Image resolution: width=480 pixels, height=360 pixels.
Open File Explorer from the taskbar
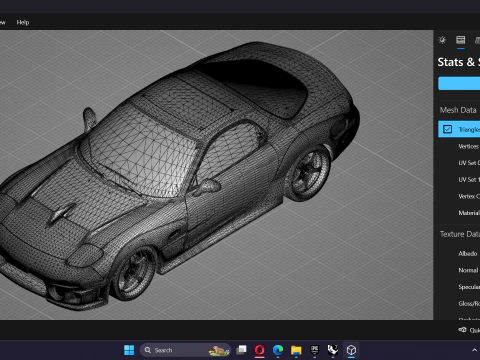tap(296, 350)
